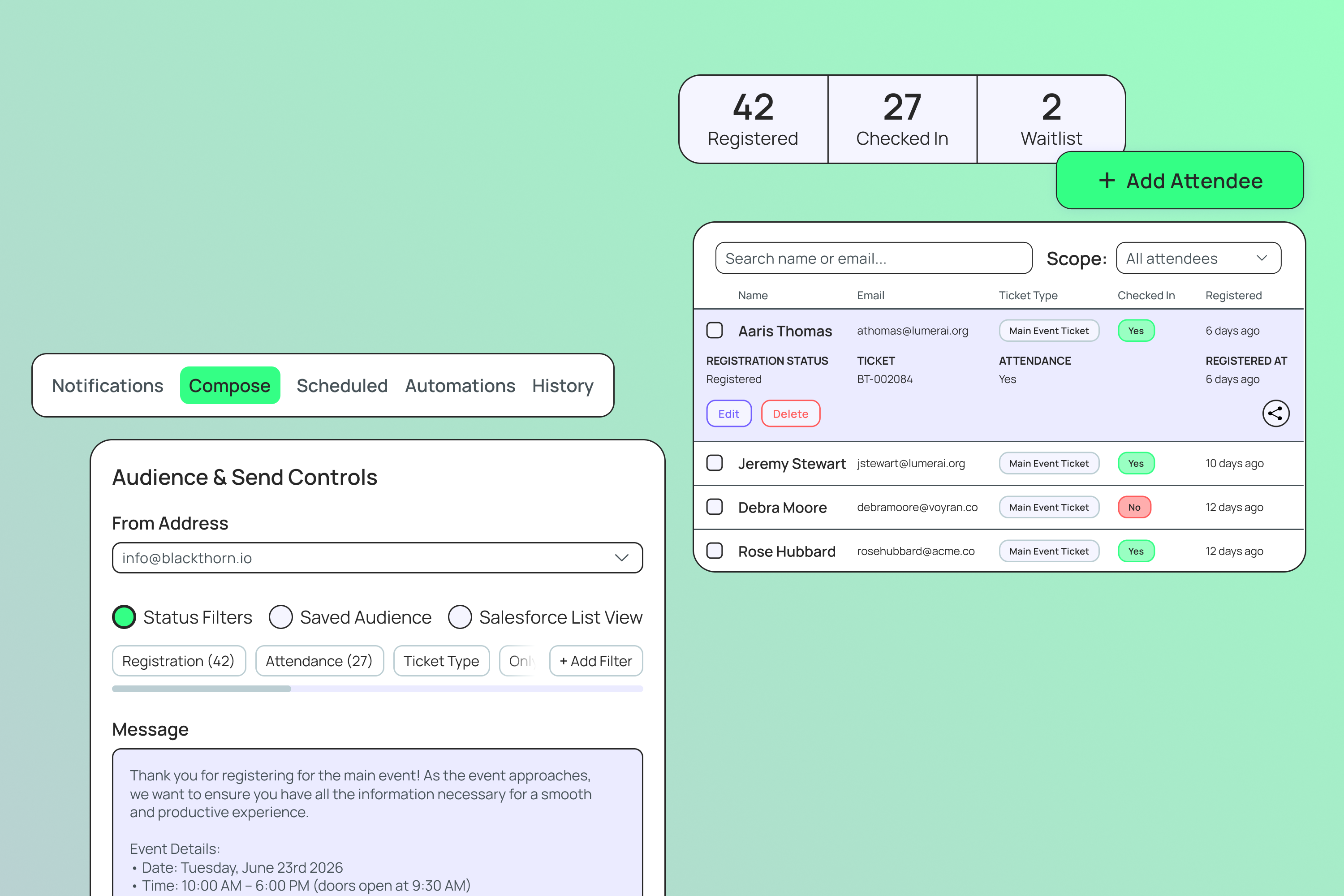Viewport: 1344px width, 896px height.
Task: Click the 2 Waitlist stat card
Action: coord(1051,120)
